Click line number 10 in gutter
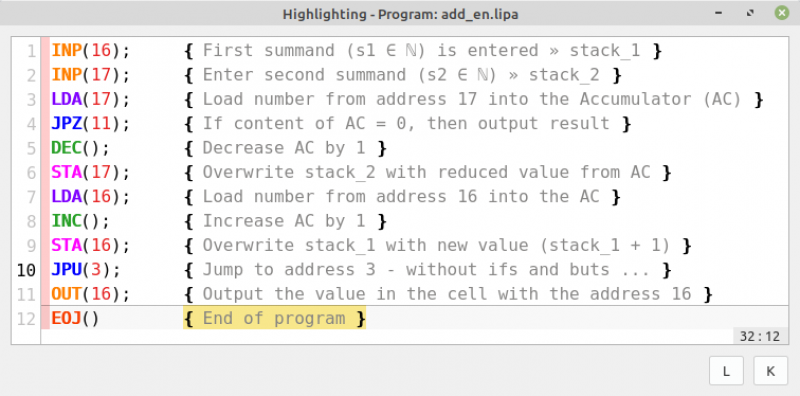The image size is (800, 396). pyautogui.click(x=26, y=270)
